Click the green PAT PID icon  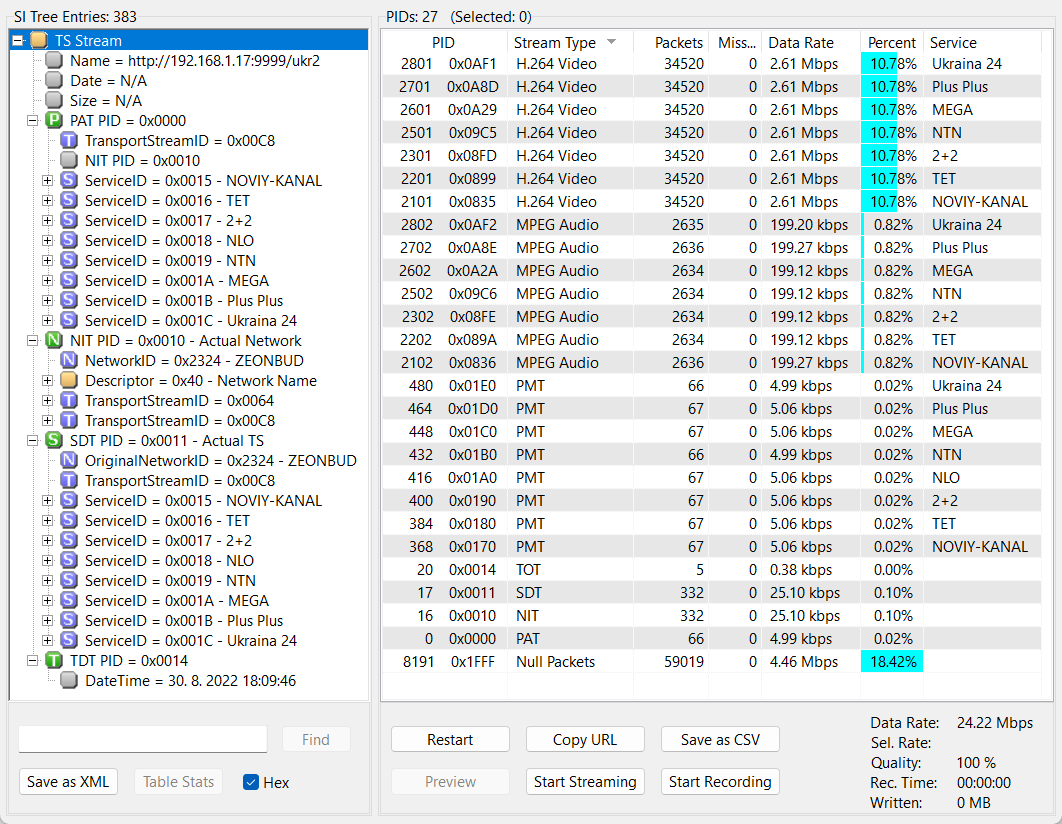[x=54, y=121]
